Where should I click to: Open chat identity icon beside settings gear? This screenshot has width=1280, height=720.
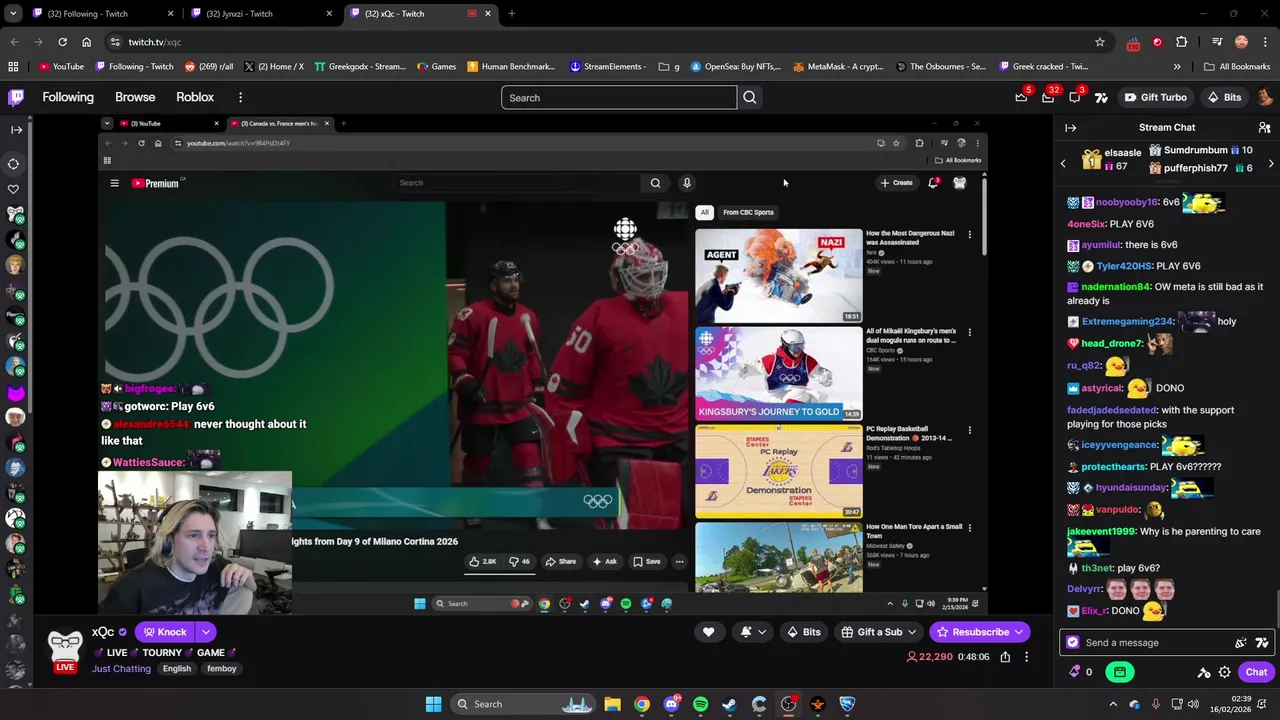[1204, 672]
